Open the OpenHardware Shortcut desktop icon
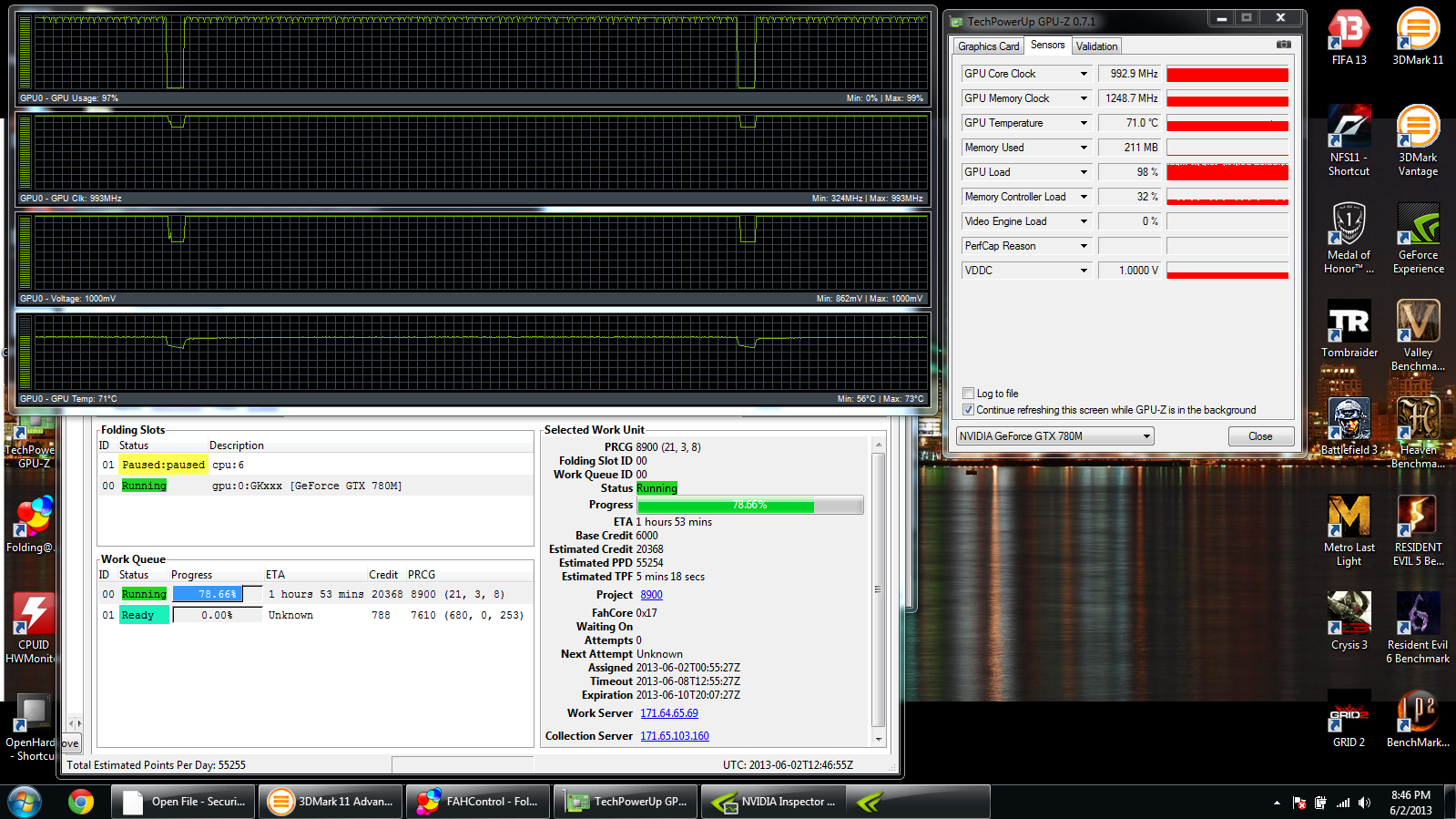The image size is (1456, 819). tap(31, 726)
